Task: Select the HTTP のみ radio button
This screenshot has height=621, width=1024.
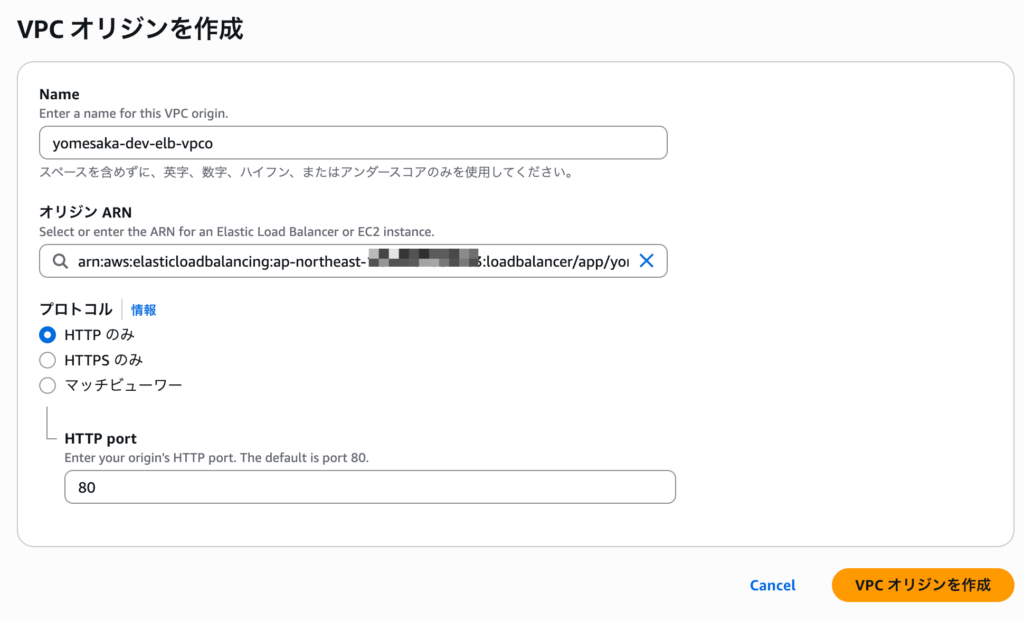Action: (x=47, y=335)
